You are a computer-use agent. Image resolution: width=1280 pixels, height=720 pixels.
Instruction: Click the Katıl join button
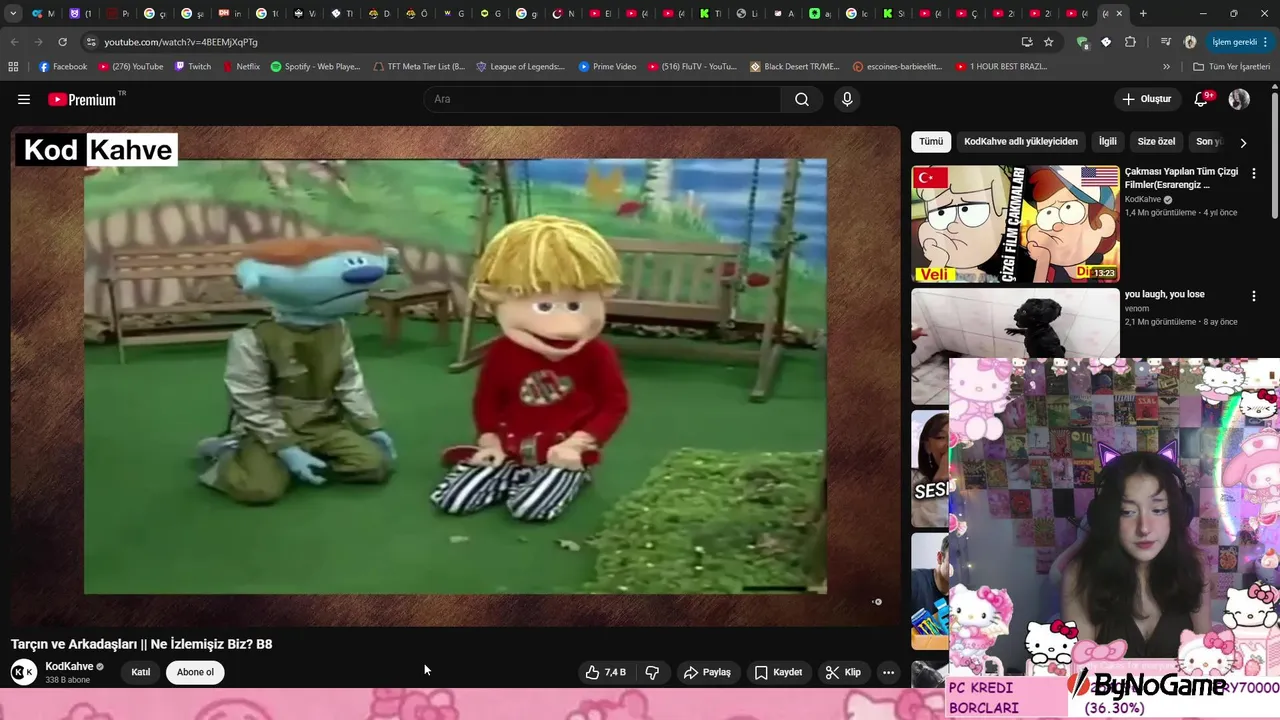pos(141,672)
